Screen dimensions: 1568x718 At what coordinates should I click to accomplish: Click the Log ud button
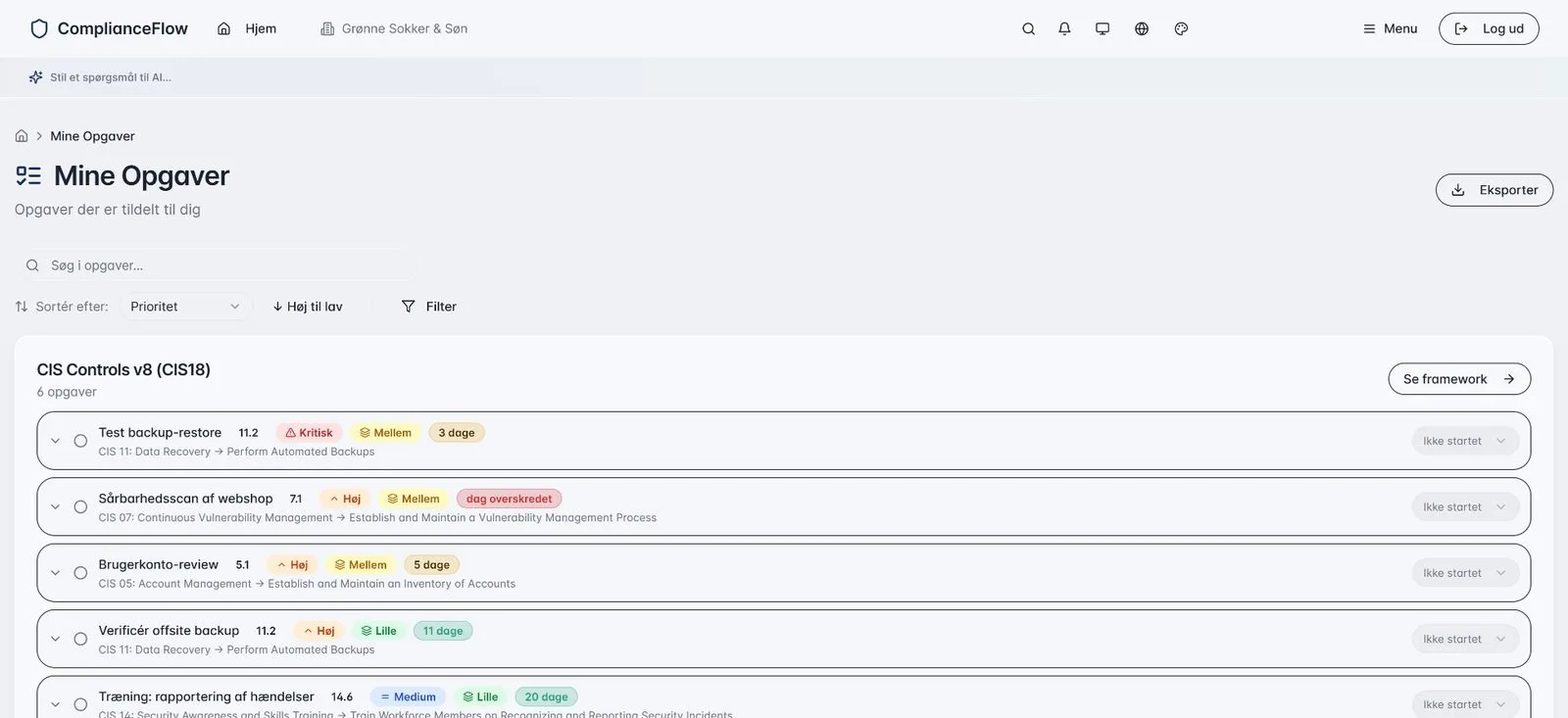click(1489, 28)
